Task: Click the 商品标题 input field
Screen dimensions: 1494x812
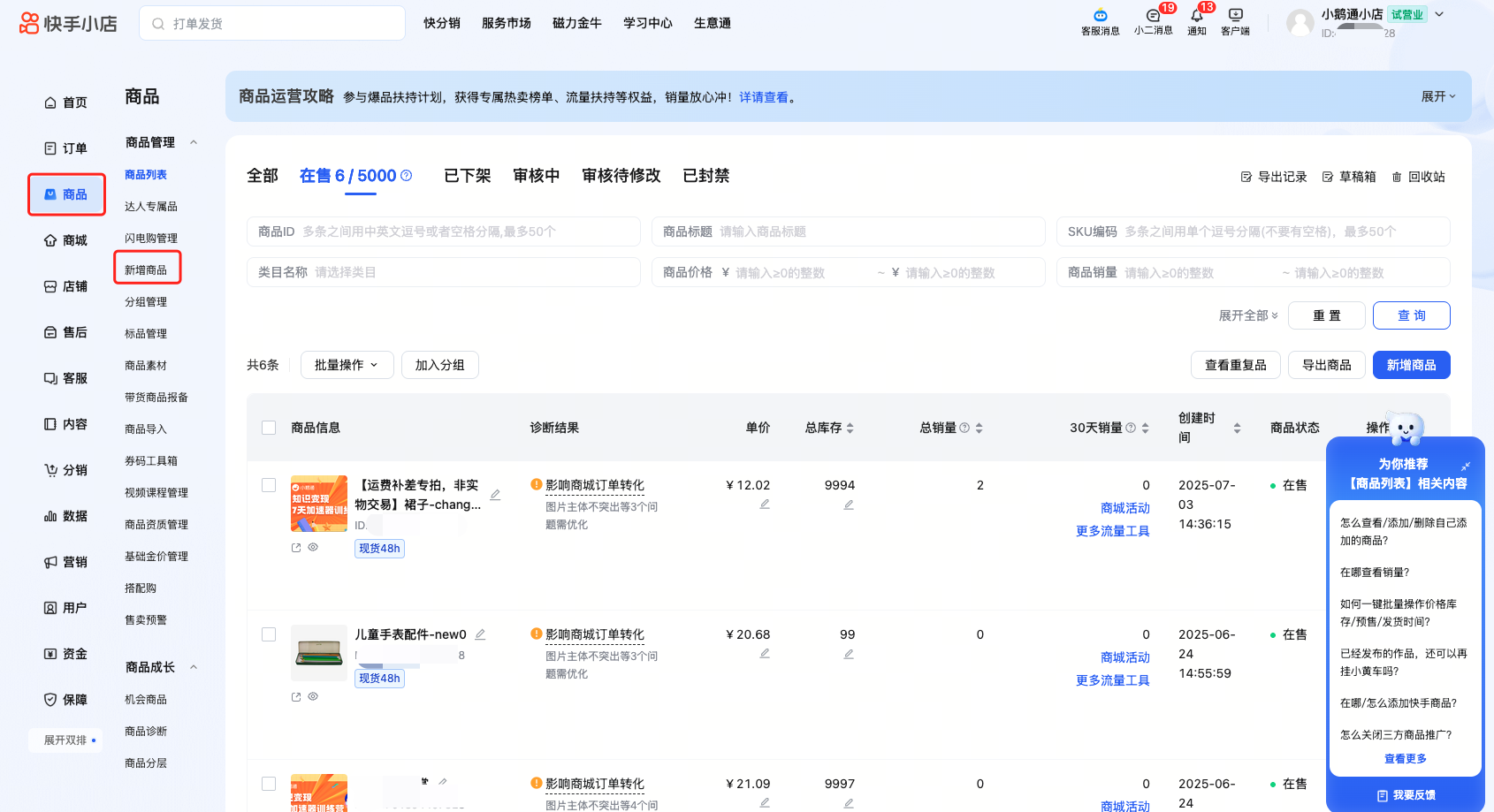Action: point(848,231)
